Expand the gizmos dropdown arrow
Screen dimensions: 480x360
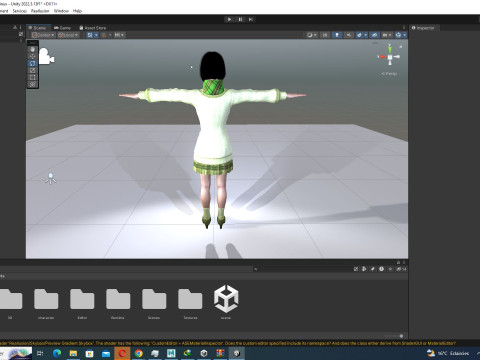click(x=405, y=35)
